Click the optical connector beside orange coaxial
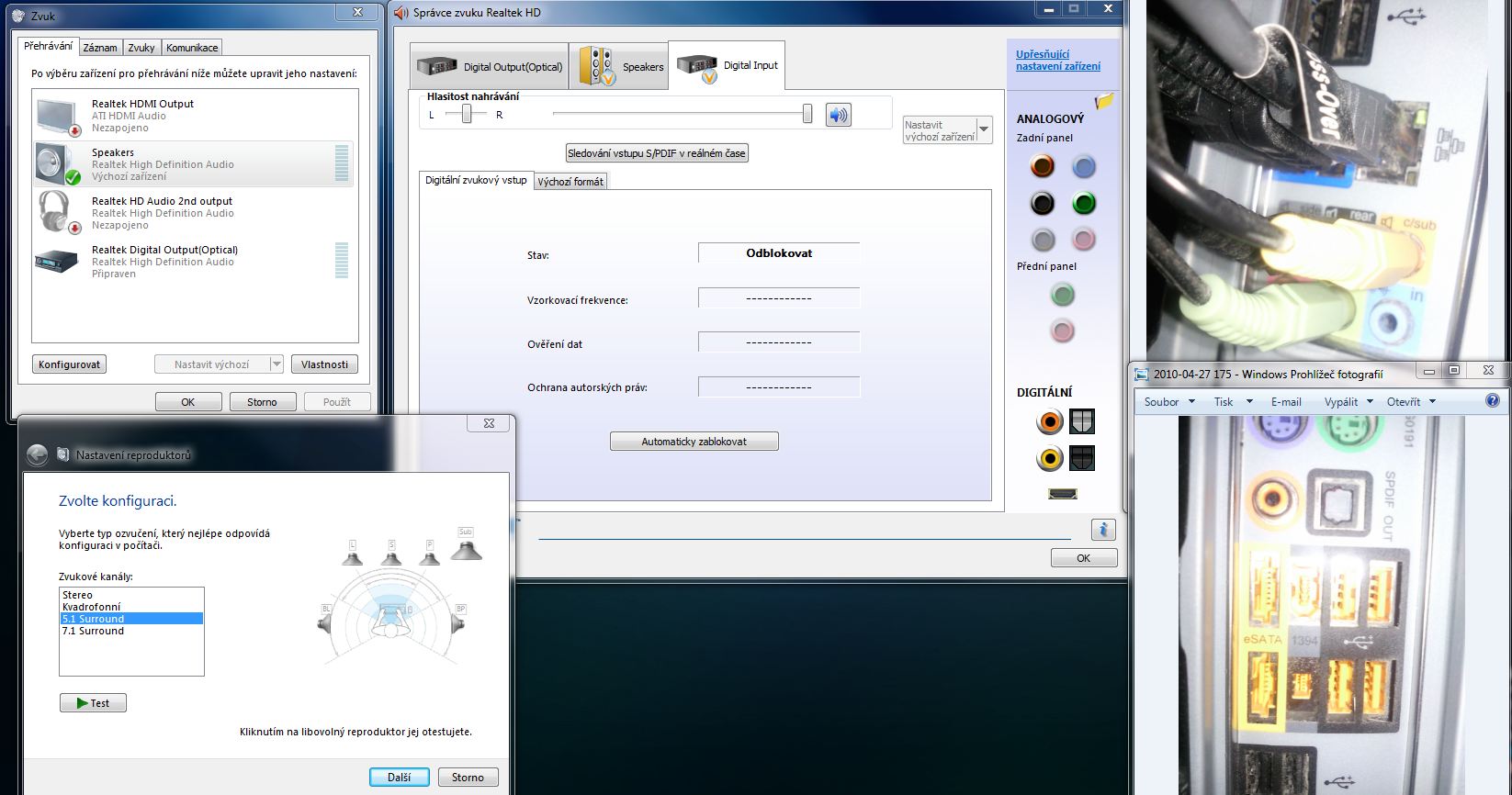This screenshot has width=1512, height=795. [1082, 421]
